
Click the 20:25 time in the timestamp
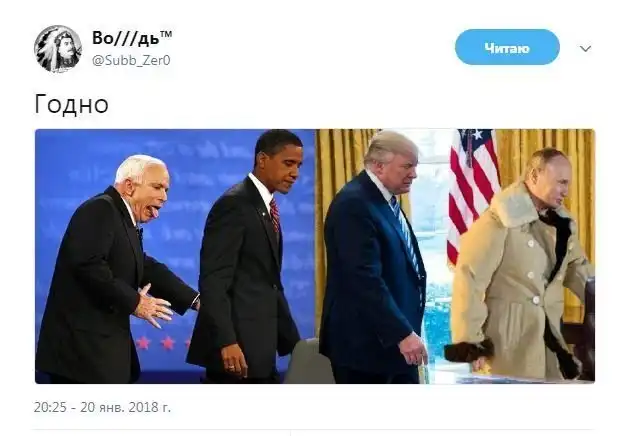coord(50,407)
